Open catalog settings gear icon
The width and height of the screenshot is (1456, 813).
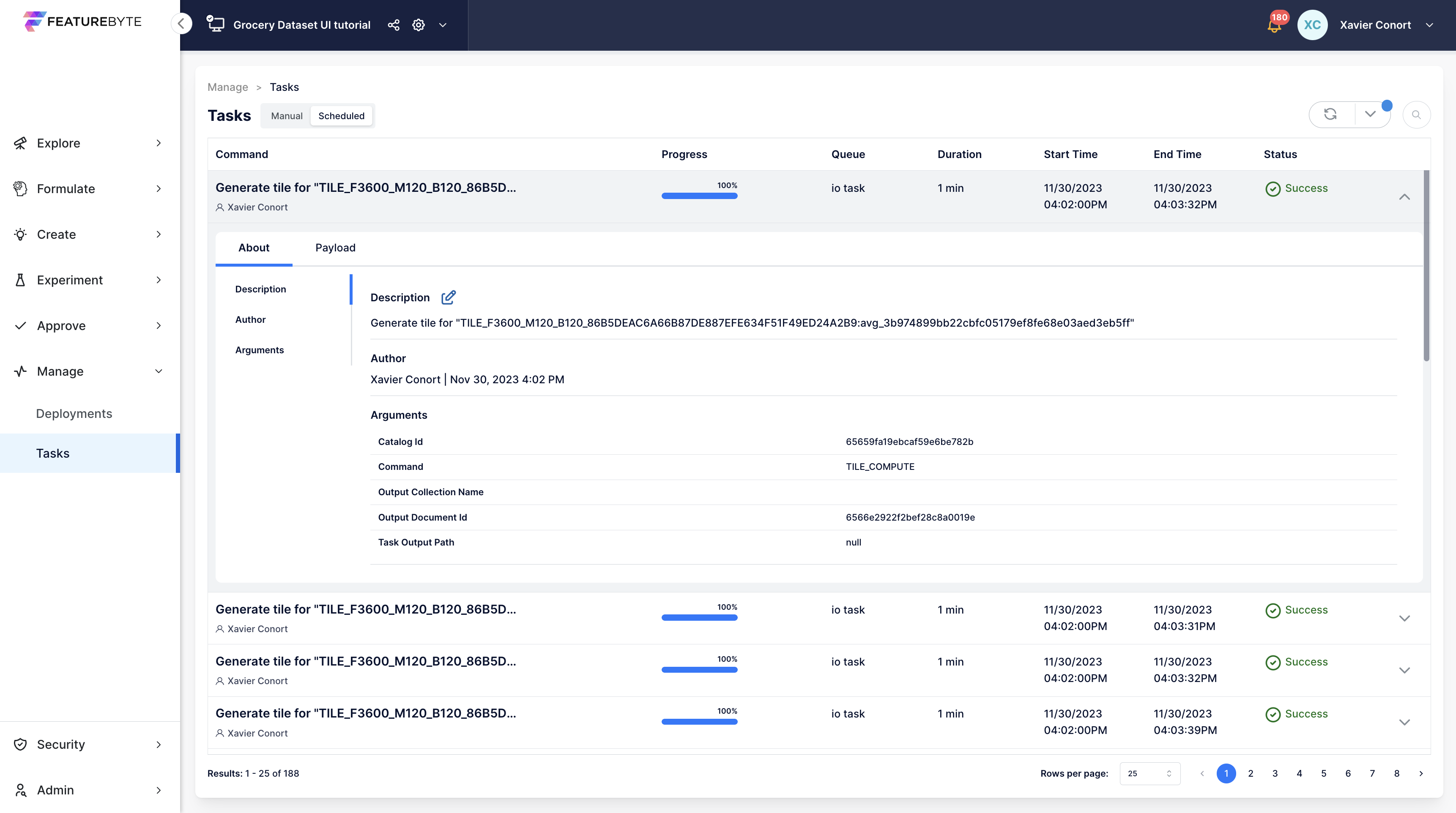[418, 25]
